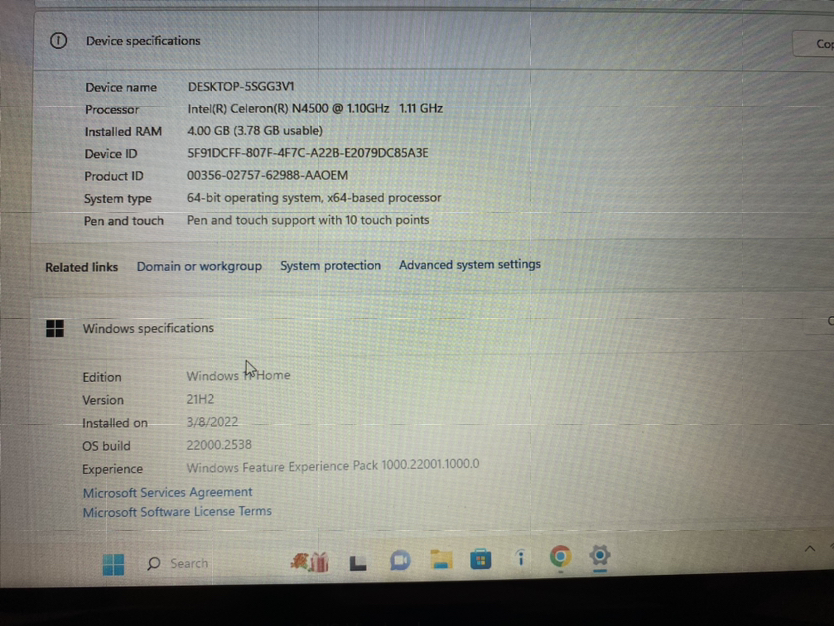This screenshot has height=626, width=834.
Task: Click the Device name label
Action: (121, 88)
